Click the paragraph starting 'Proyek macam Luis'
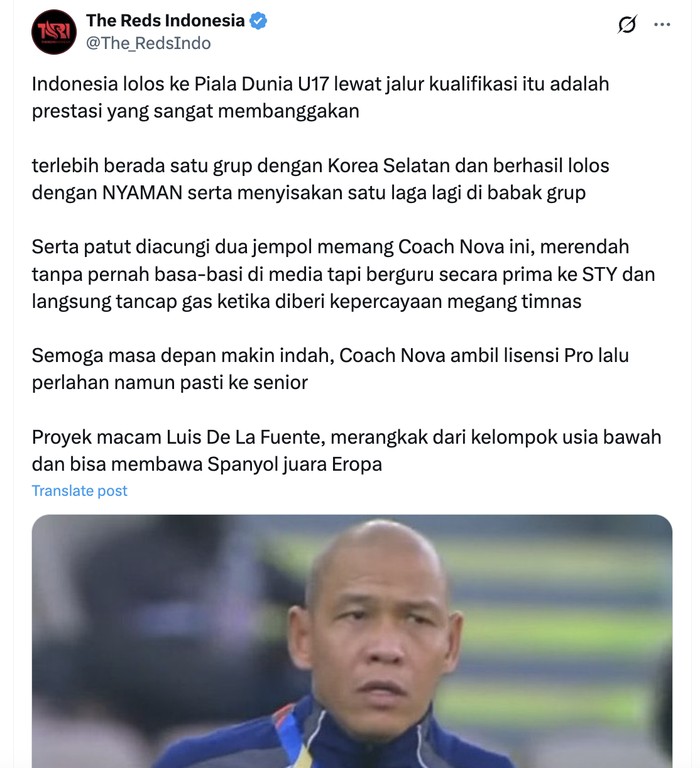Viewport: 700px width, 768px height. click(346, 450)
